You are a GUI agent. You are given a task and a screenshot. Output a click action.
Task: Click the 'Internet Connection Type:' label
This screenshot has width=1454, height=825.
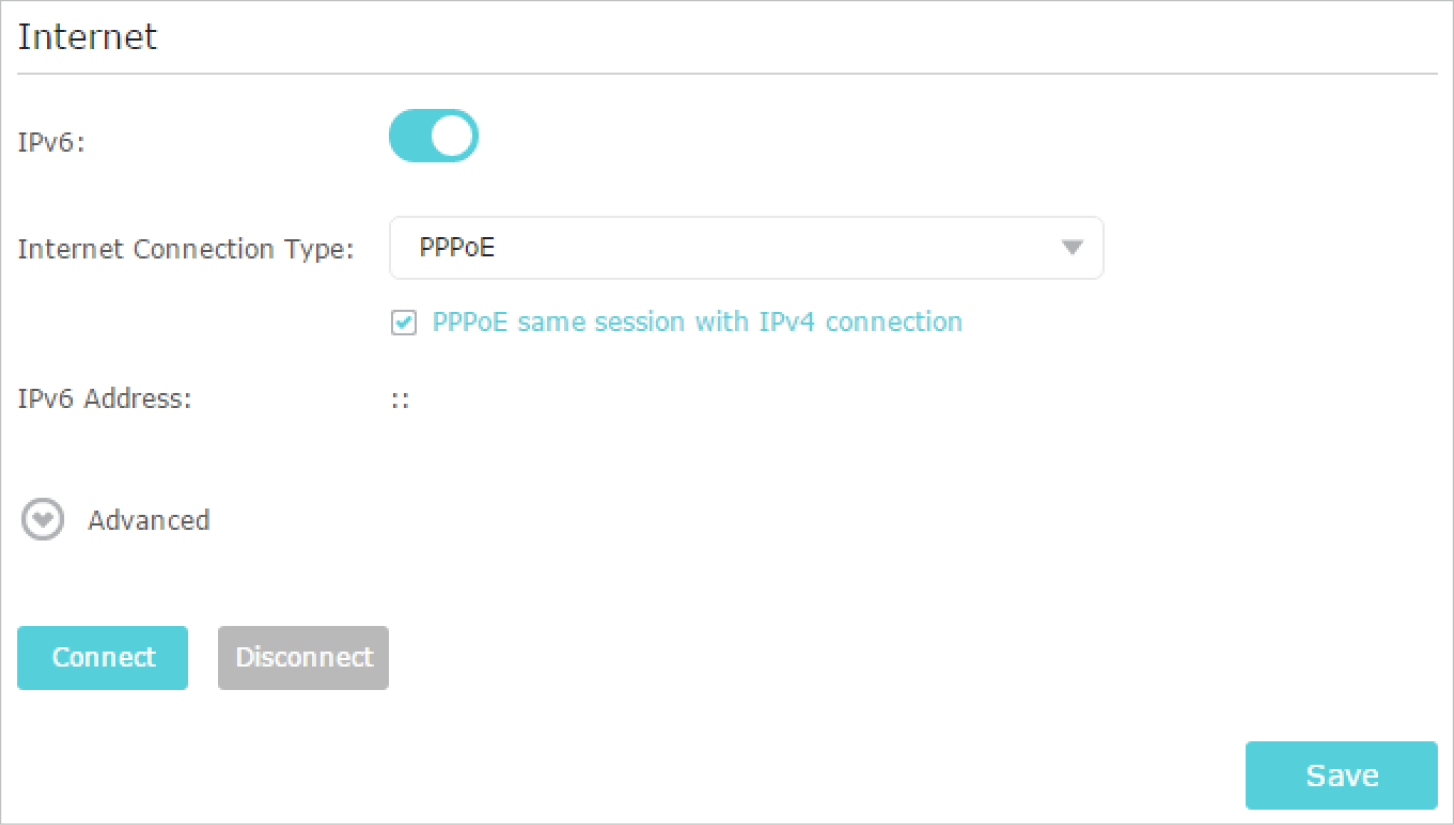point(186,249)
